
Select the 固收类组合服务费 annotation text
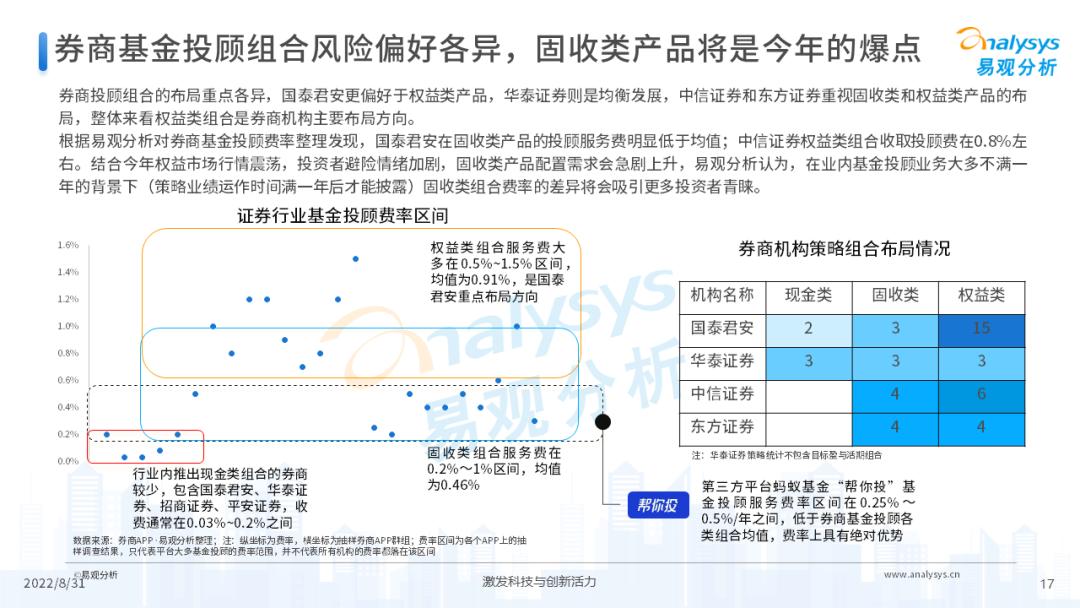tap(494, 469)
